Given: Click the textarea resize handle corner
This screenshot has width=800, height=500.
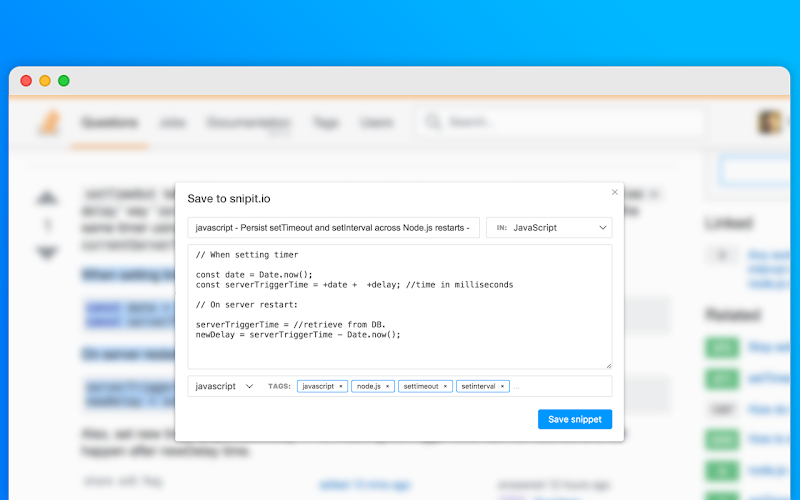Looking at the screenshot, I should pyautogui.click(x=609, y=365).
